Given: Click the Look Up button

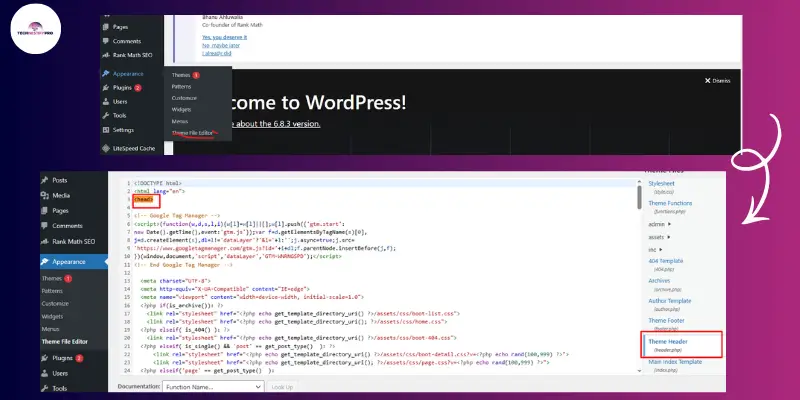Looking at the screenshot, I should (282, 387).
